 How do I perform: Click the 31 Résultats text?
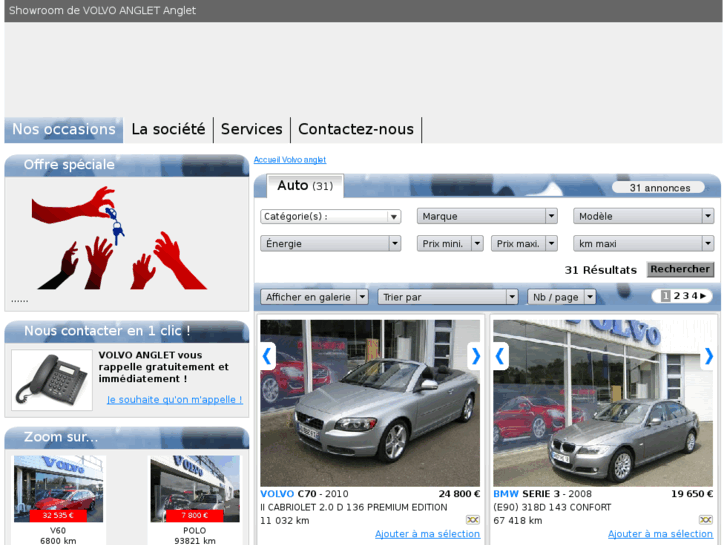pyautogui.click(x=600, y=270)
